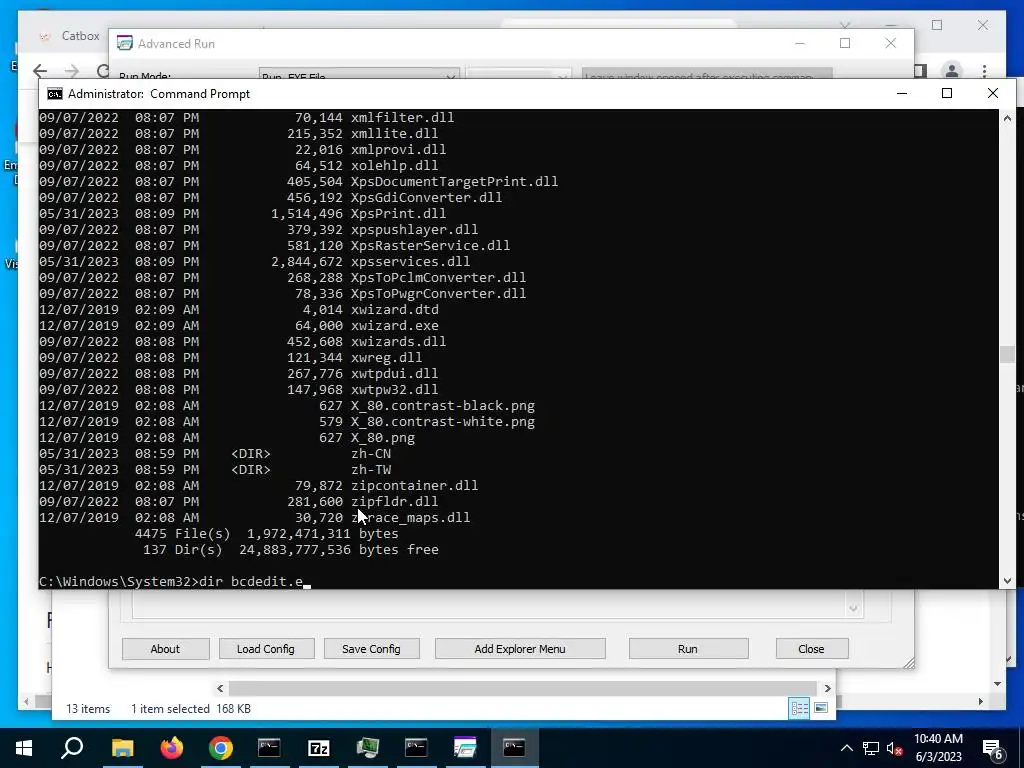
Task: Click the Add Explorer Menu button
Action: coord(520,648)
